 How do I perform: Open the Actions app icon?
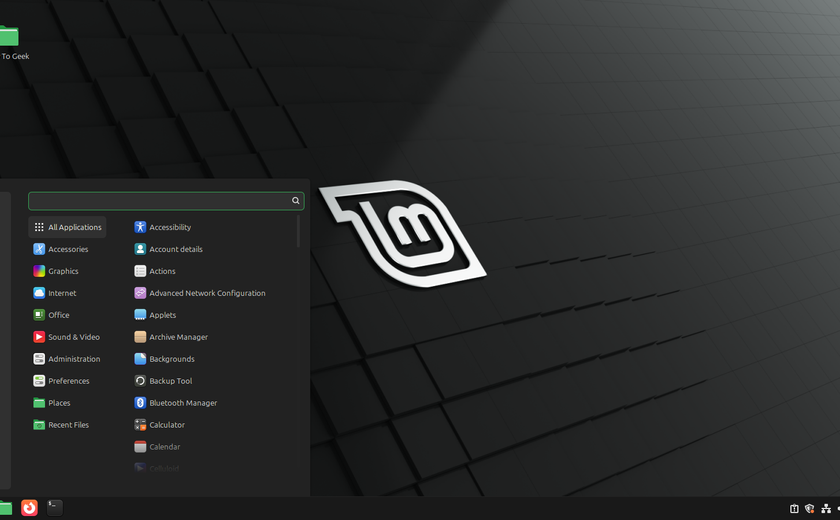[x=140, y=271]
